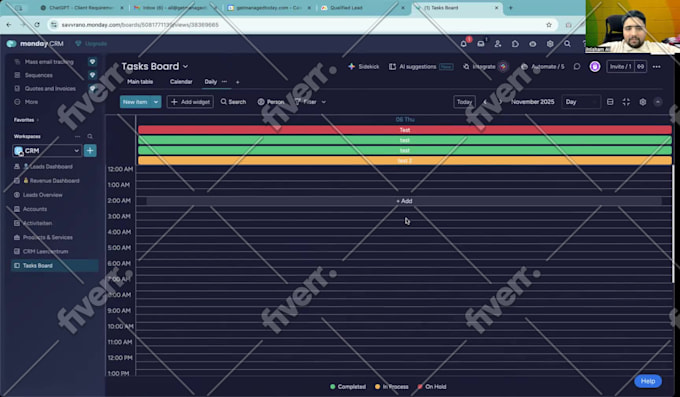Open the apps marketplace puzzle icon
The image size is (680, 397).
[x=515, y=44]
